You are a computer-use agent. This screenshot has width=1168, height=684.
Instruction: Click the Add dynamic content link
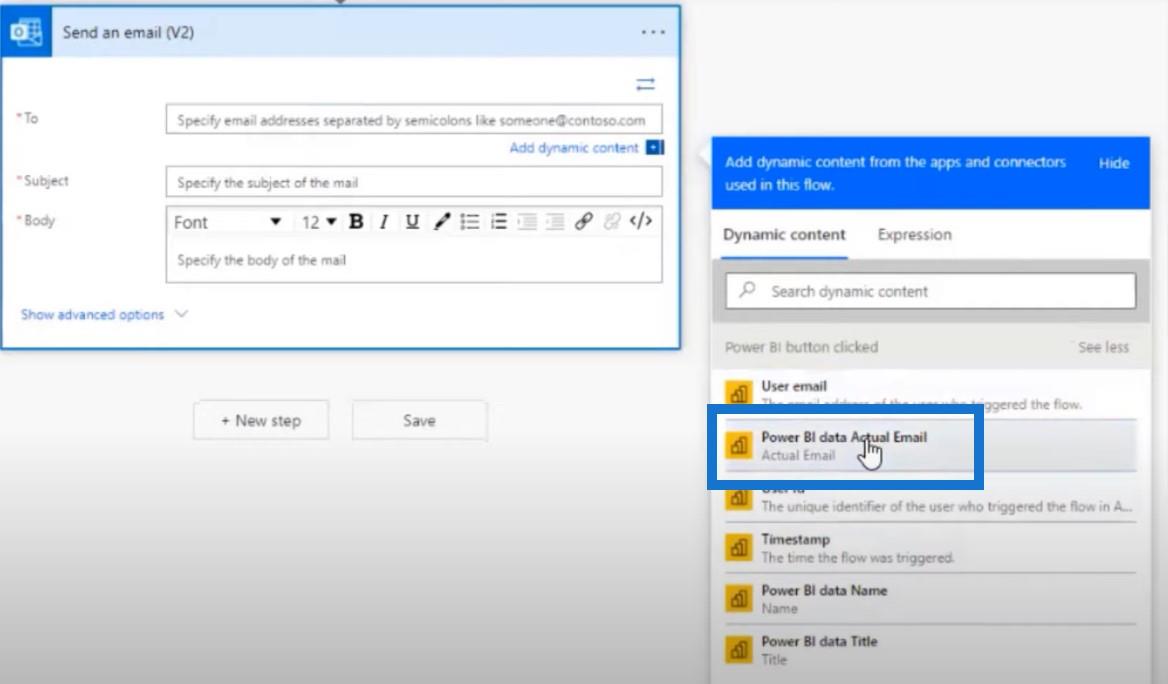pyautogui.click(x=574, y=148)
